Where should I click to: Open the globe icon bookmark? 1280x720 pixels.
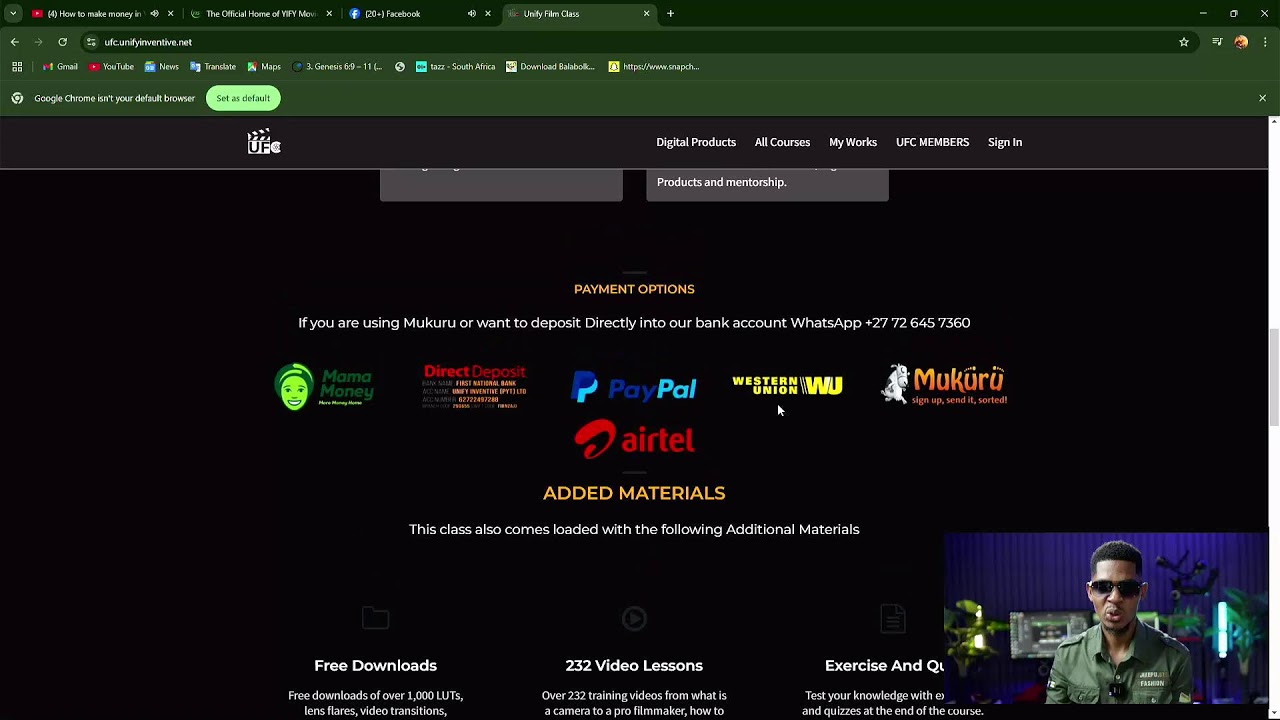[x=400, y=67]
